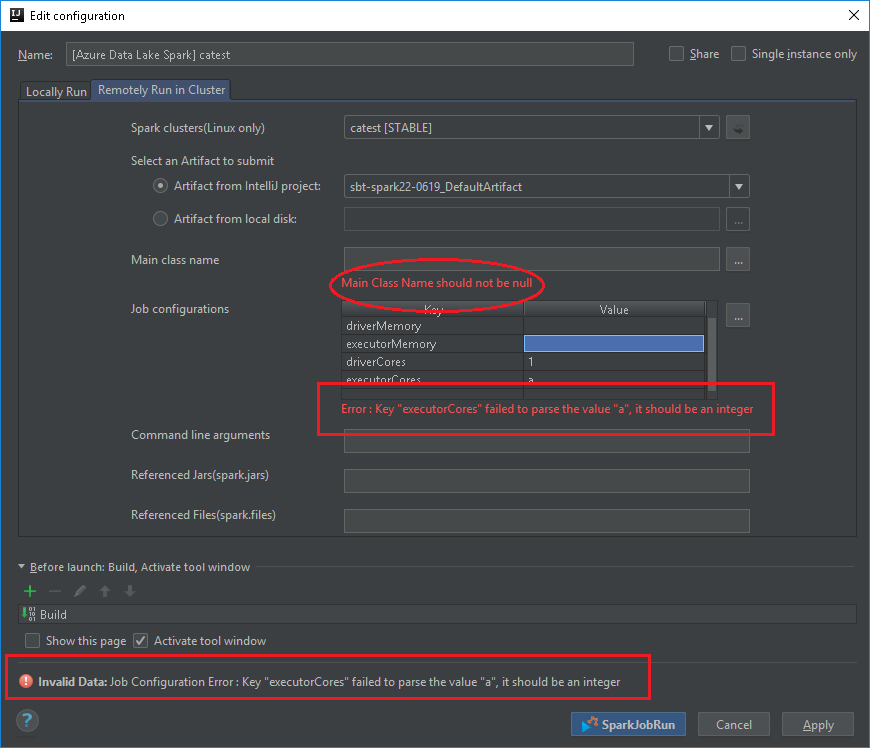Browse for an artifact from local disk
The width and height of the screenshot is (870, 748).
click(738, 219)
